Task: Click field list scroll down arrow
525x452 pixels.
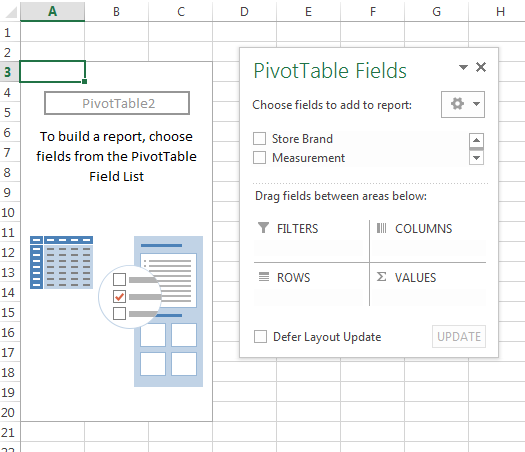Action: pyautogui.click(x=476, y=158)
